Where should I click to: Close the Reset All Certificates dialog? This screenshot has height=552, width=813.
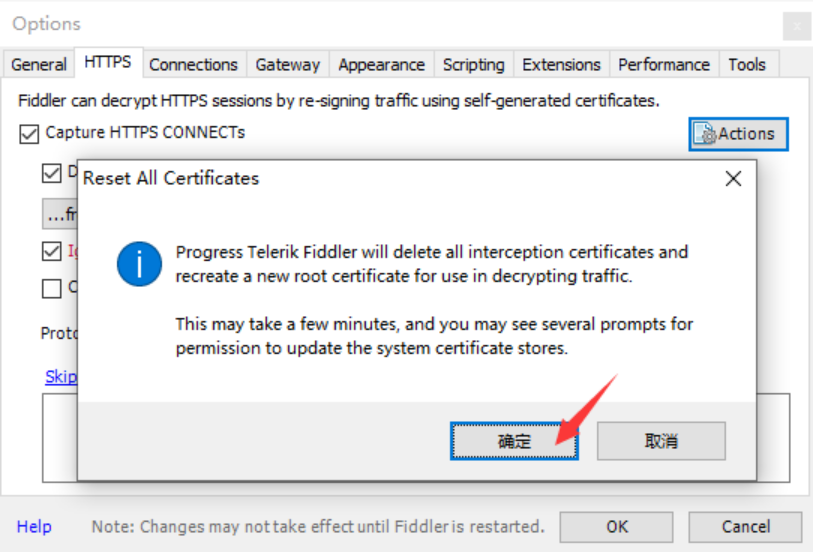pos(733,179)
